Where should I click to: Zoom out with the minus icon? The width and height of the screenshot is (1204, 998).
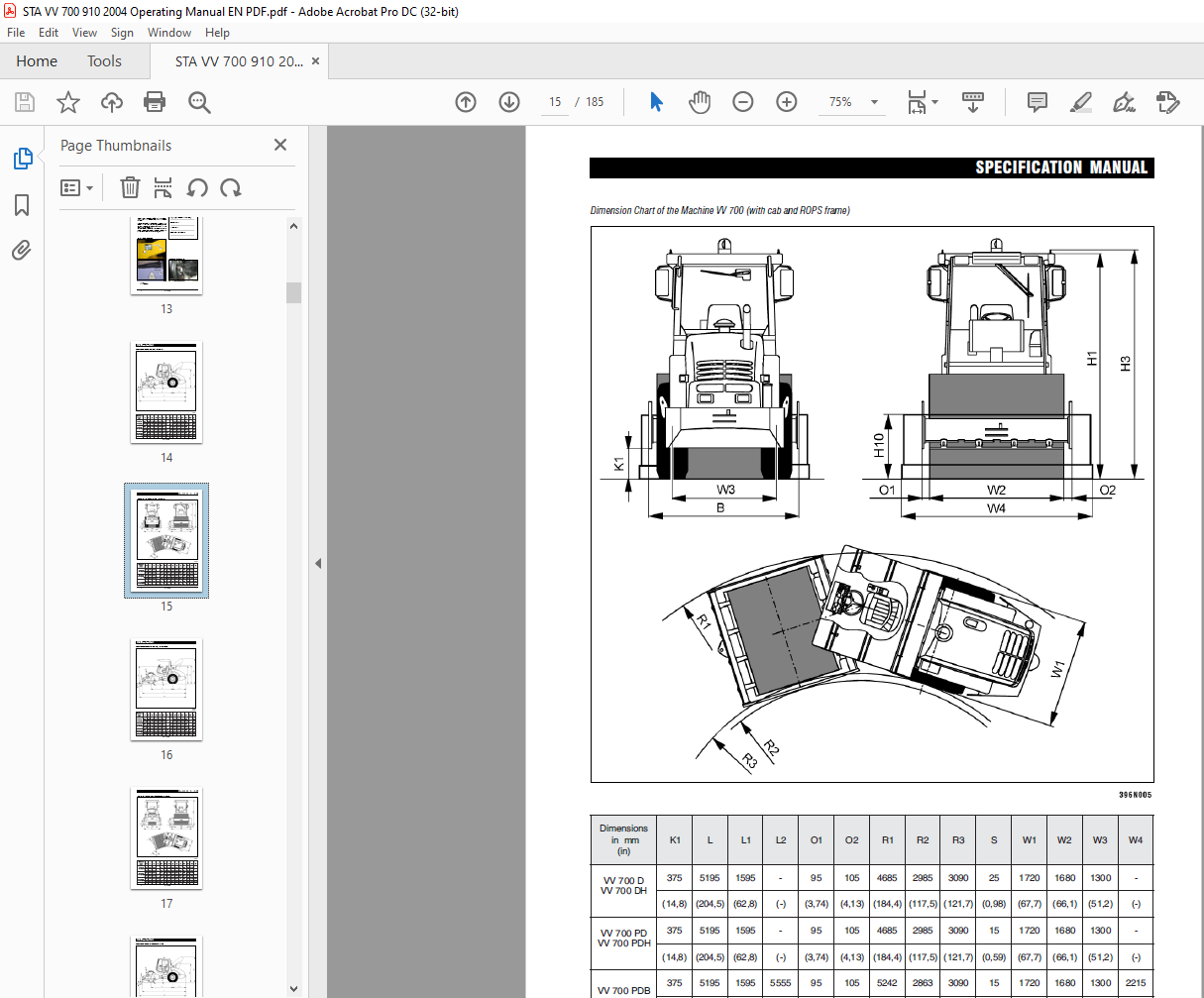(x=743, y=102)
